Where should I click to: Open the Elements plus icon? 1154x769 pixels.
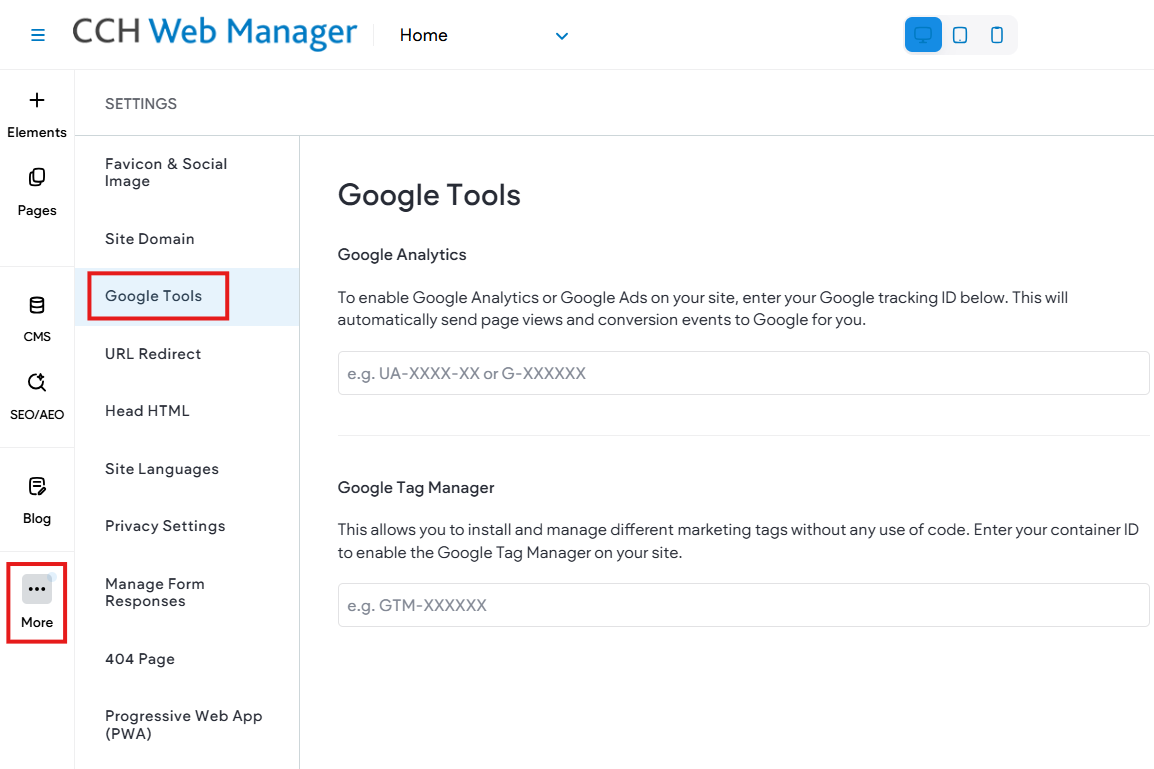coord(37,100)
